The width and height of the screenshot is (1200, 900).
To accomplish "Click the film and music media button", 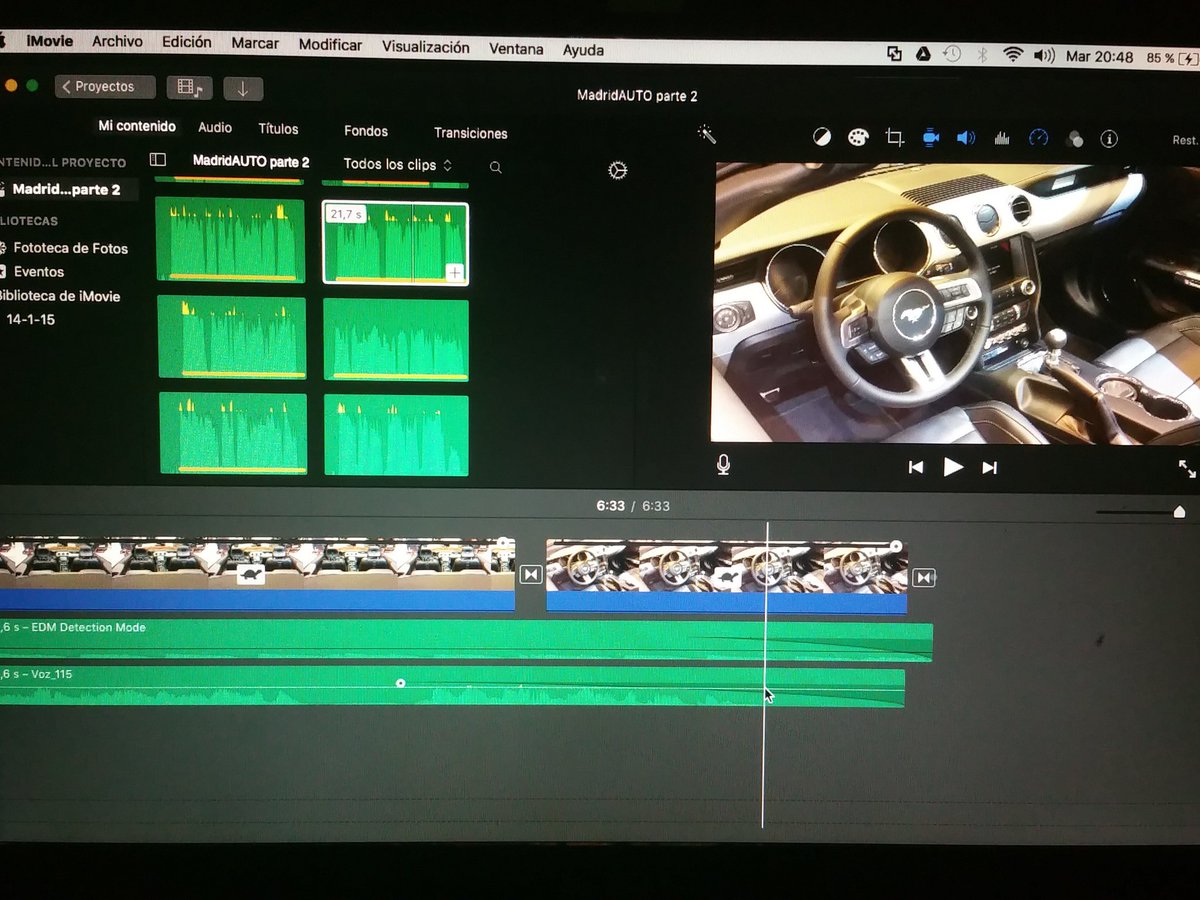I will [190, 87].
